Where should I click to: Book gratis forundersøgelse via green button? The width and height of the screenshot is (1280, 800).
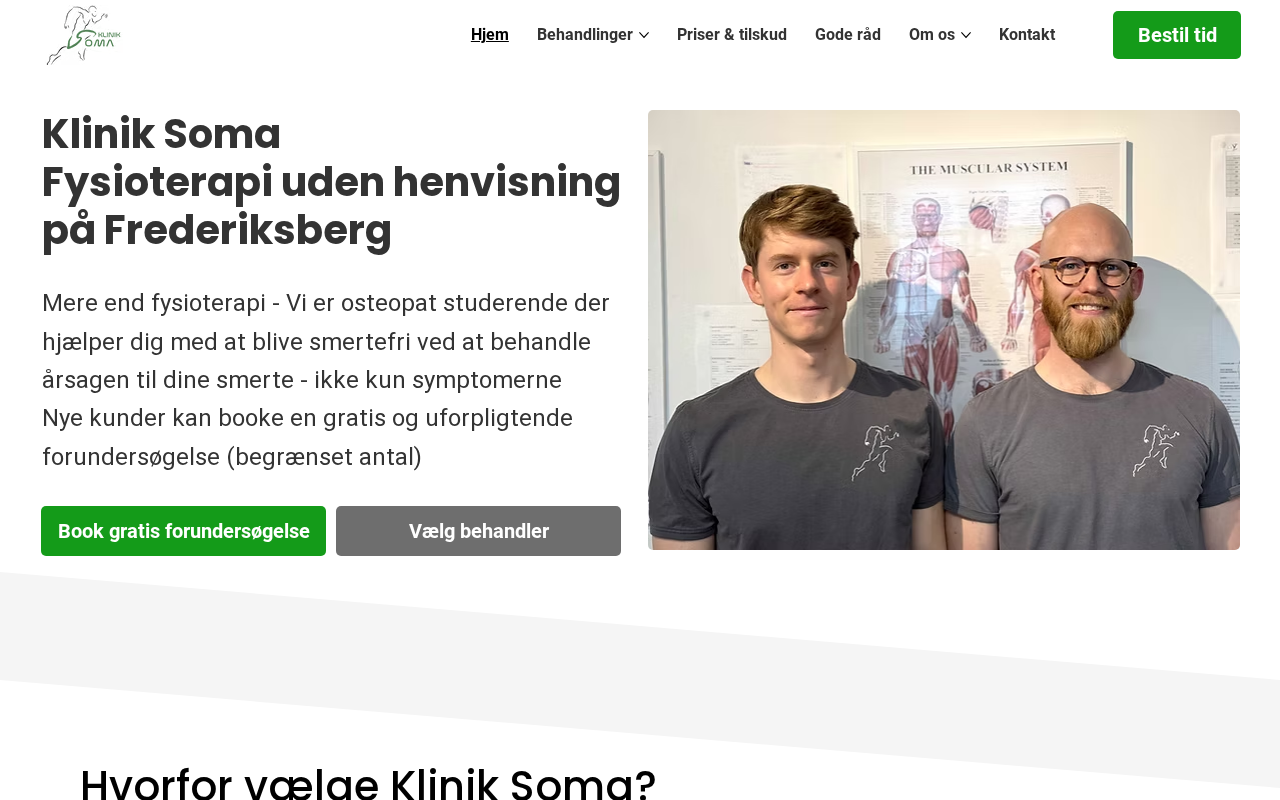(x=184, y=531)
